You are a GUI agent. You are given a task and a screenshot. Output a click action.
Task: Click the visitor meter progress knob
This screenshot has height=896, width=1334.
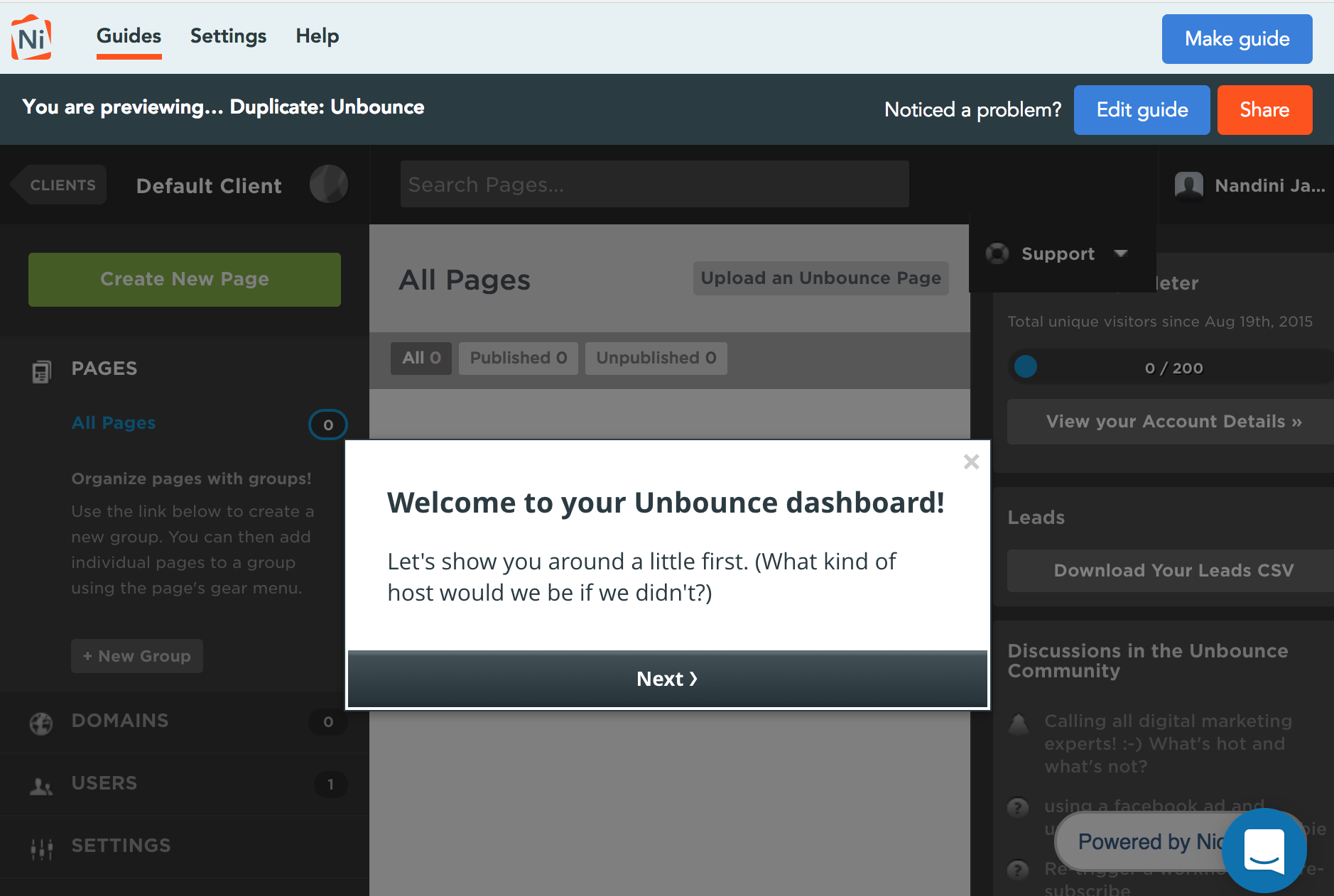pos(1026,366)
